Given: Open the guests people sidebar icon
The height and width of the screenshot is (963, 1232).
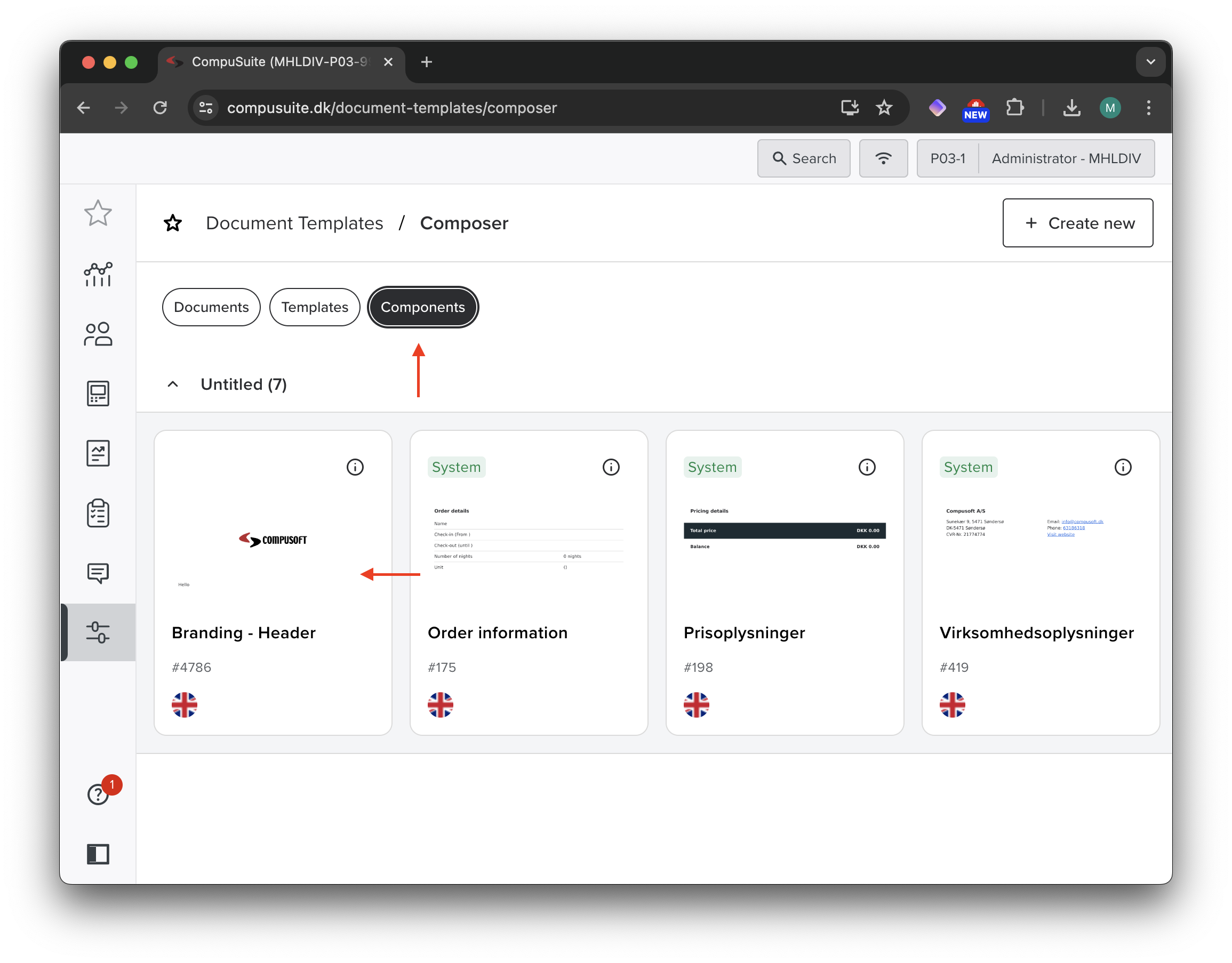Looking at the screenshot, I should point(98,334).
